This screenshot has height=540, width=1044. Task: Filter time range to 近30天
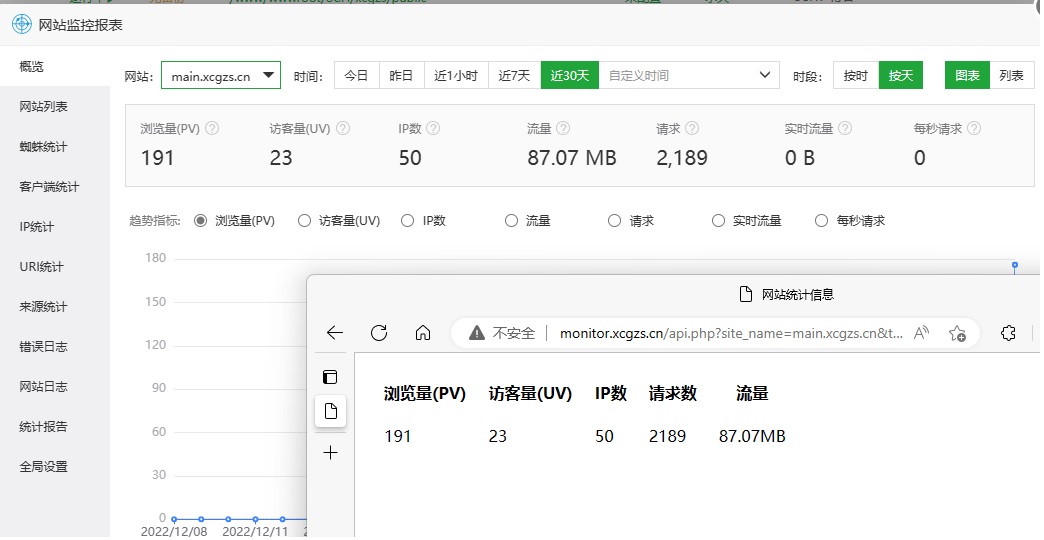pos(570,75)
